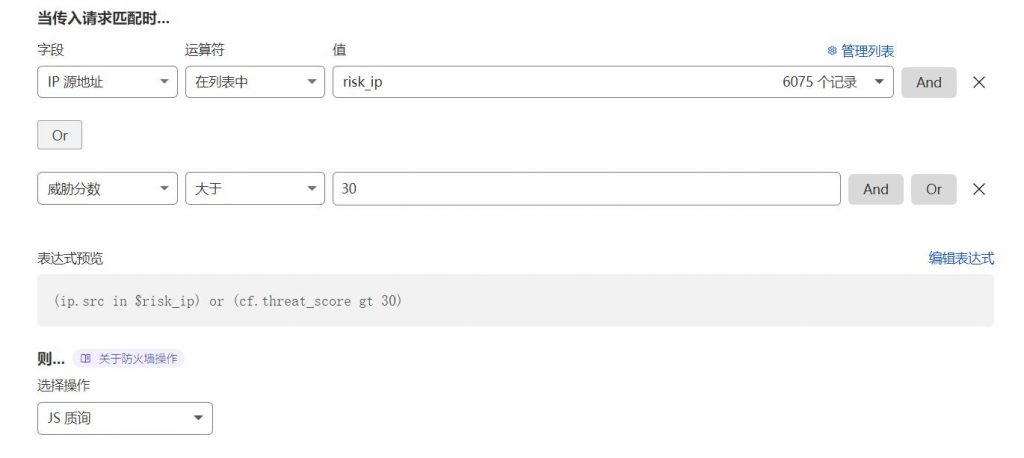
Task: Click the 6075 个记录 count in value field
Action: point(820,82)
